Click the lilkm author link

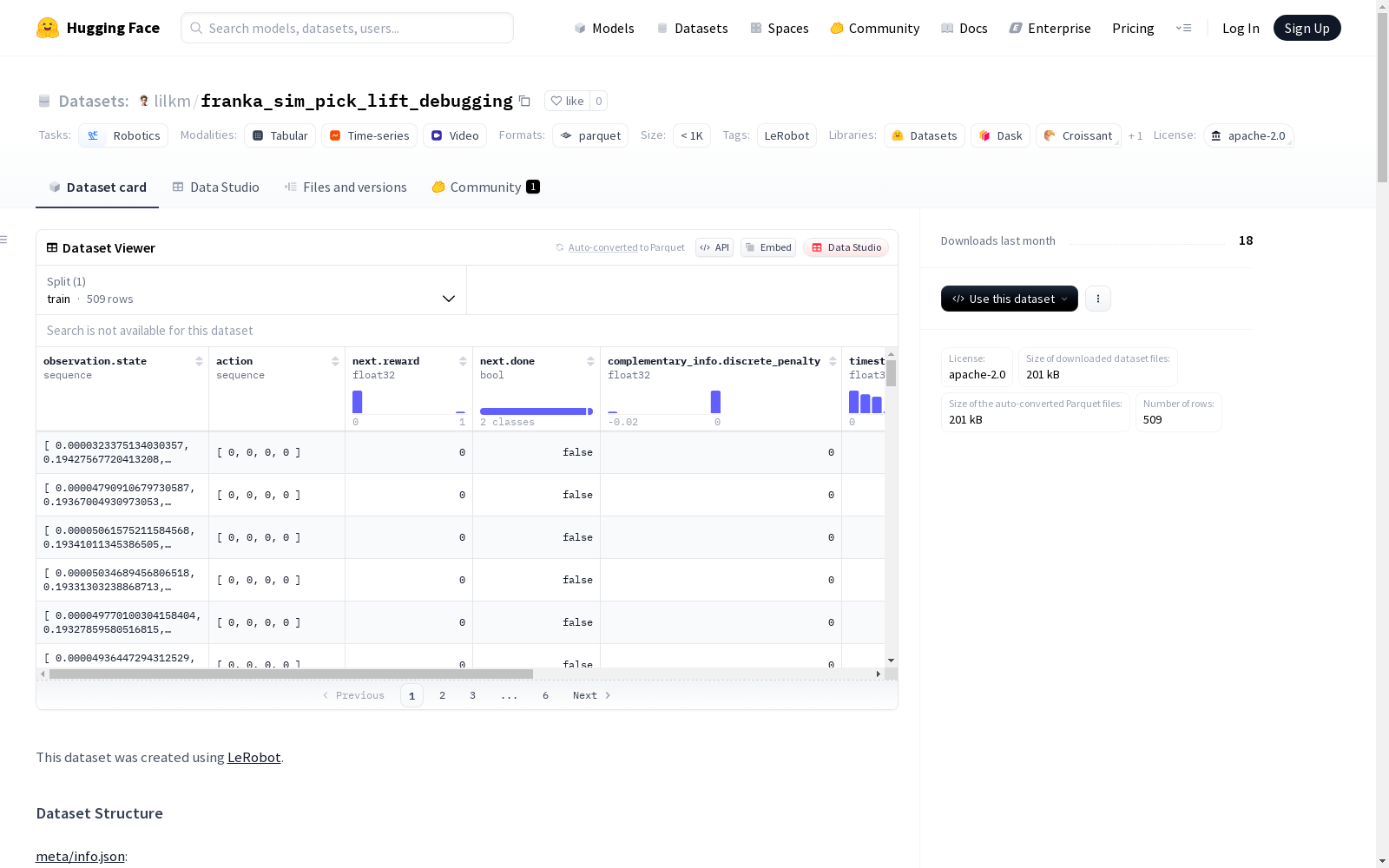172,101
